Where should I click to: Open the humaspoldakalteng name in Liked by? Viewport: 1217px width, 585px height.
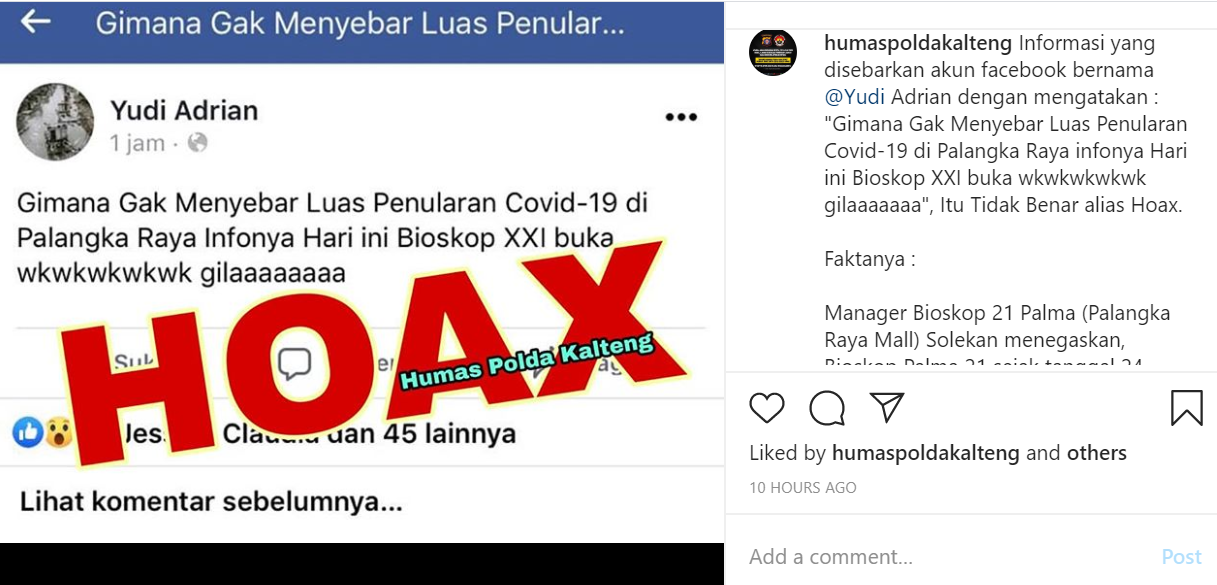point(926,453)
